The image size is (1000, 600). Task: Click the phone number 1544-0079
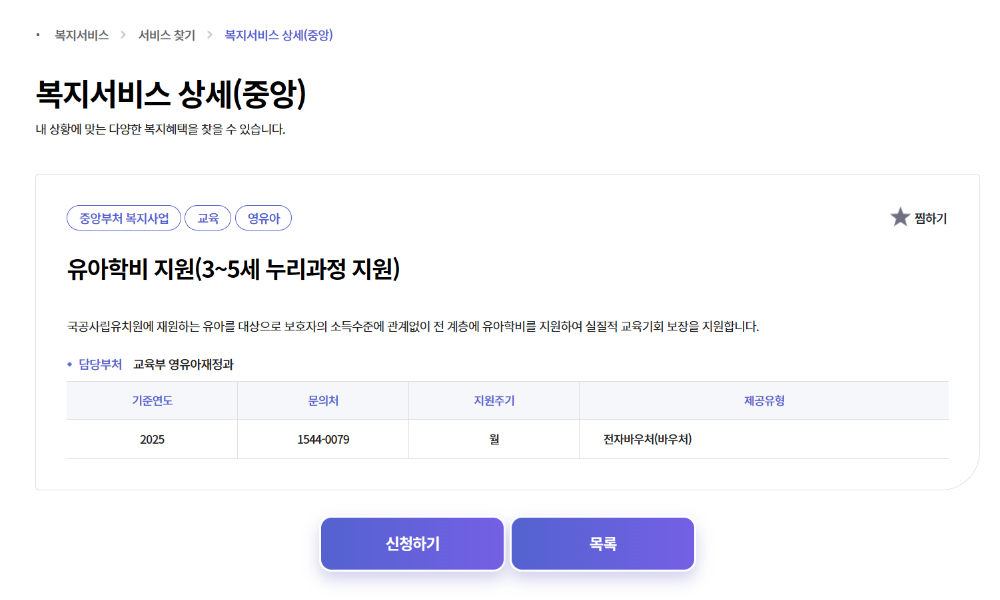click(x=322, y=438)
